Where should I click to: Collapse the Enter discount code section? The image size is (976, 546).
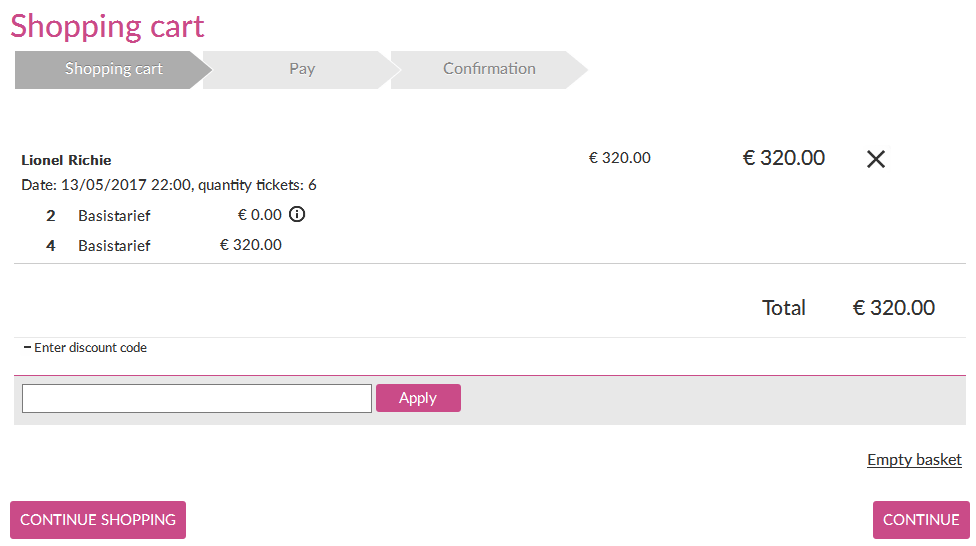tap(85, 348)
